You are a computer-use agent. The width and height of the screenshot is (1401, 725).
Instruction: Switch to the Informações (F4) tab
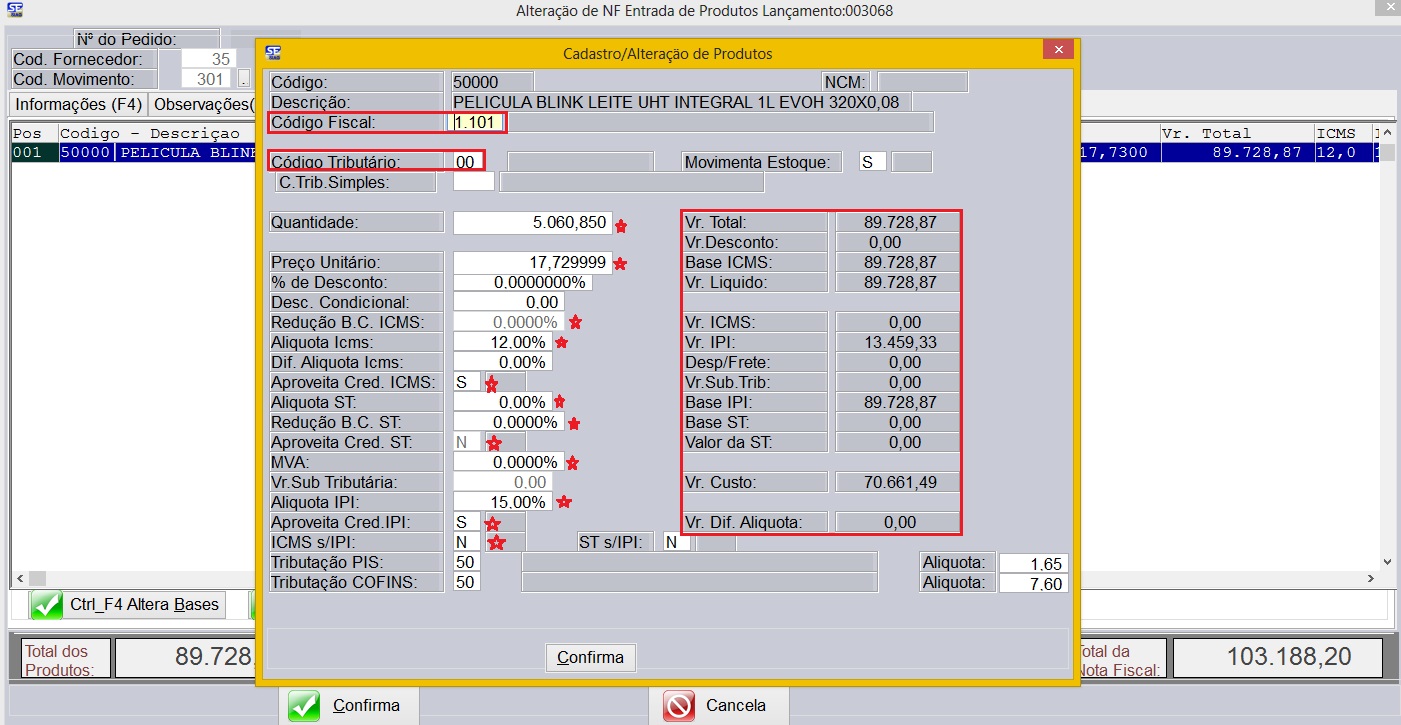[75, 104]
